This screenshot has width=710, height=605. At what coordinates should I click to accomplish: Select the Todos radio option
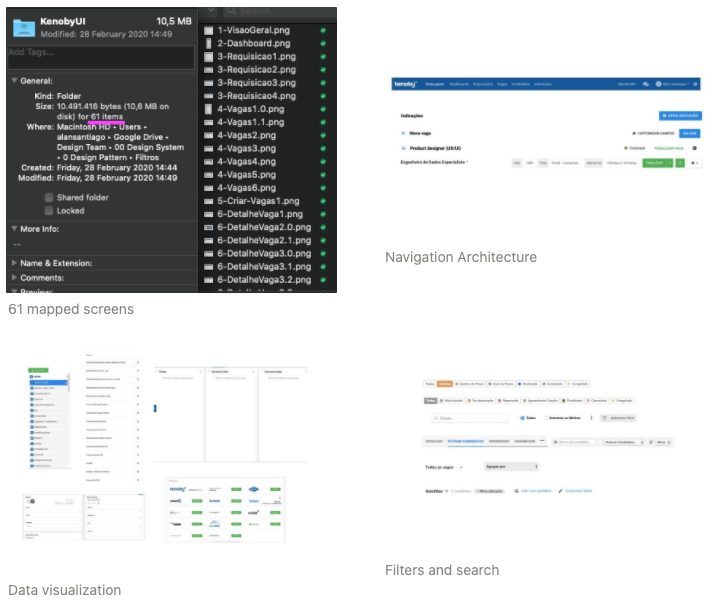click(522, 418)
